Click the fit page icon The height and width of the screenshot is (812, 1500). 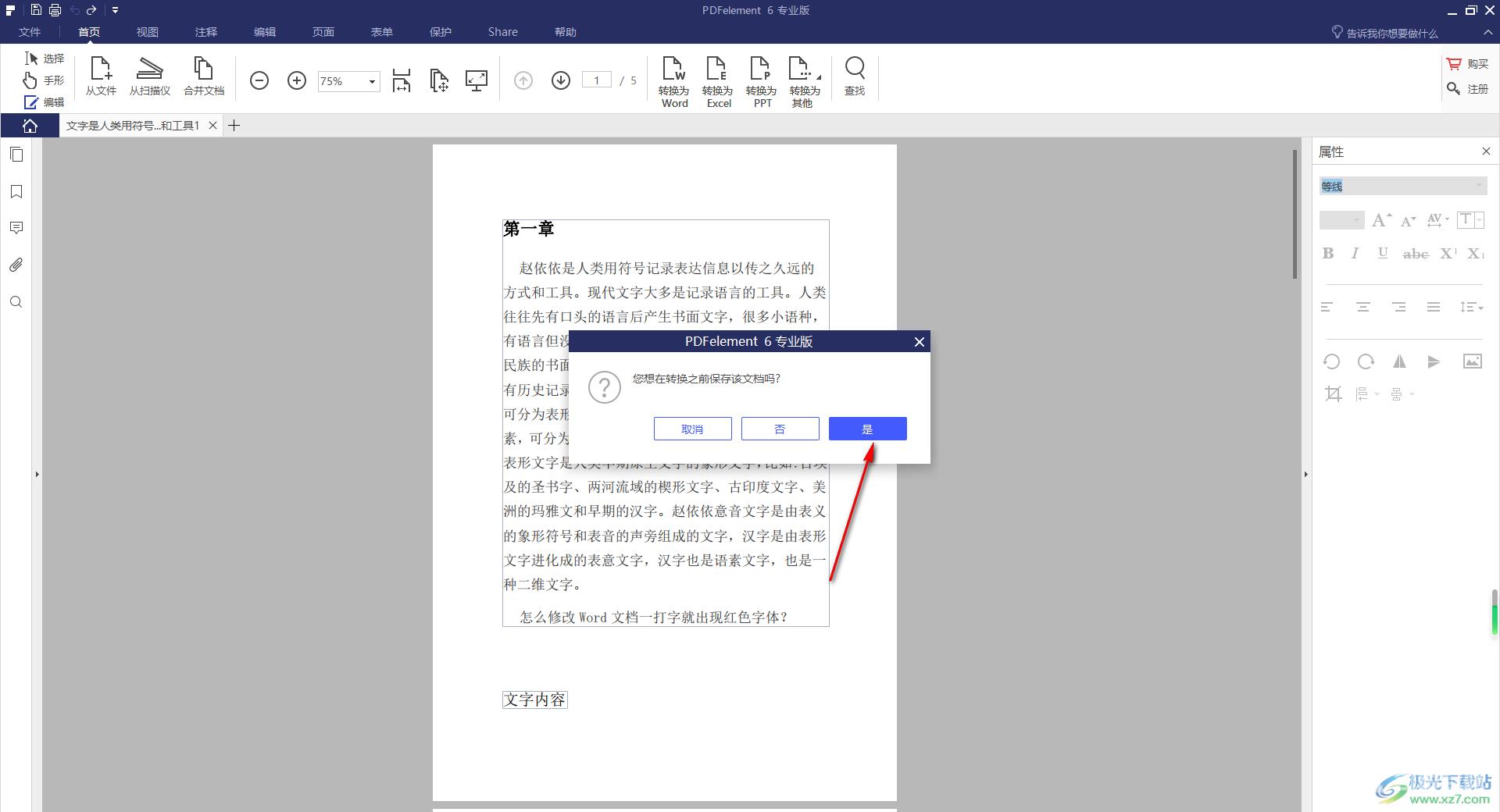(x=439, y=80)
